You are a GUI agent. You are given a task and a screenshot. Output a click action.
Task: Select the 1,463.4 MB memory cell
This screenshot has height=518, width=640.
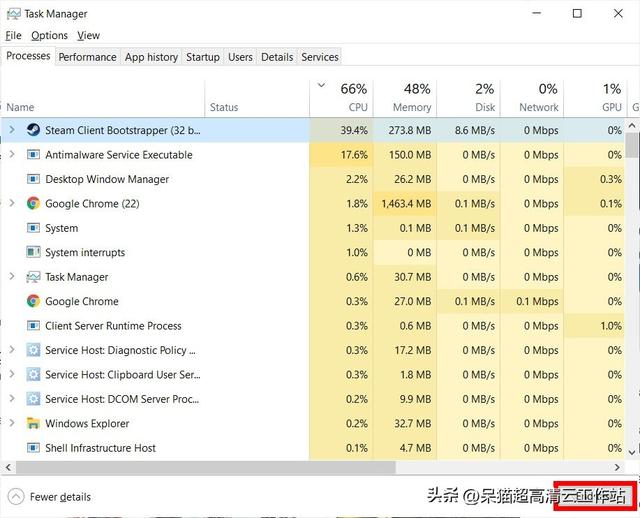point(405,203)
